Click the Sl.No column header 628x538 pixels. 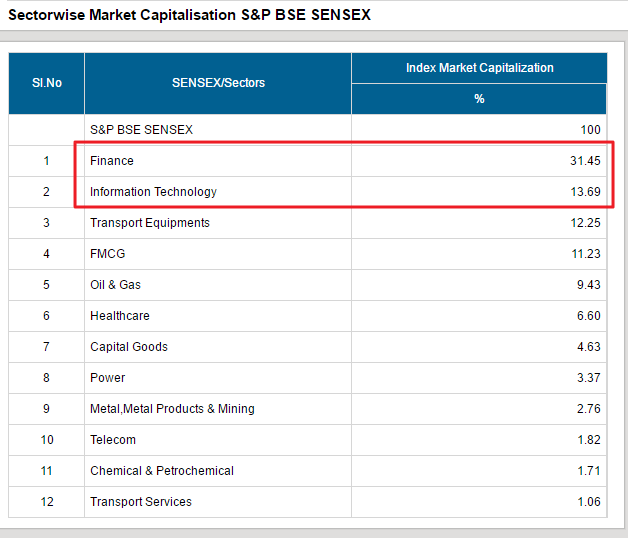coord(46,83)
